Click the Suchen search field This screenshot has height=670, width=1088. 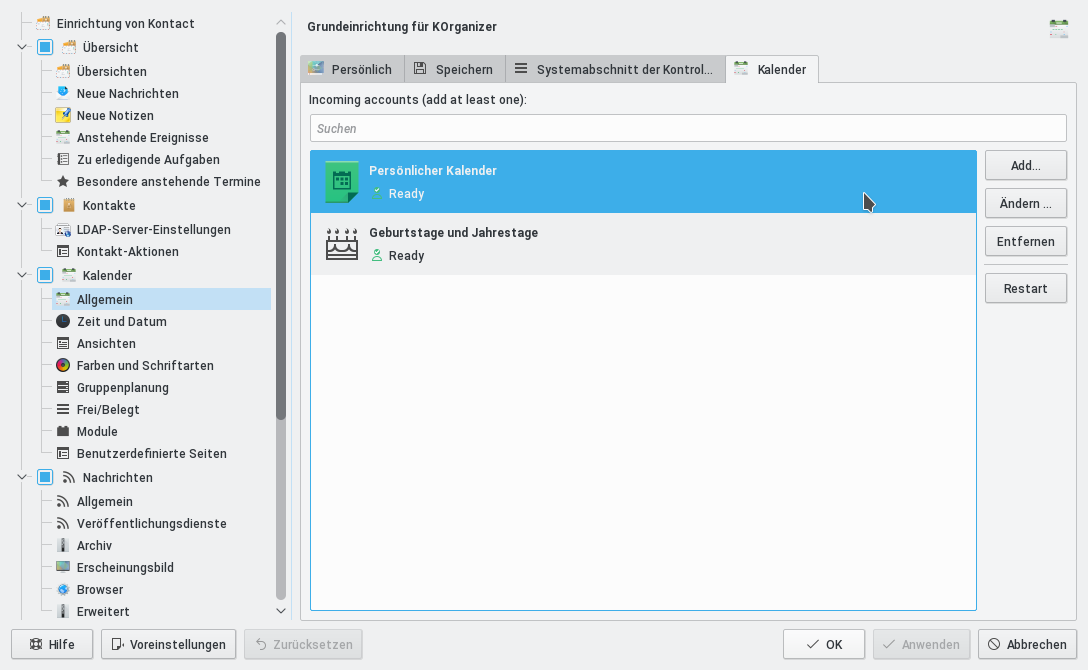[x=688, y=128]
